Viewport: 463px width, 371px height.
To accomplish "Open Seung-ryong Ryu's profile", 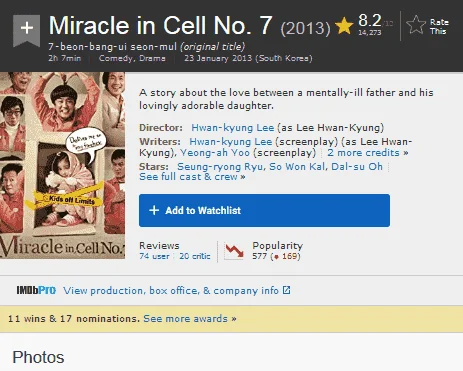I will coord(220,166).
